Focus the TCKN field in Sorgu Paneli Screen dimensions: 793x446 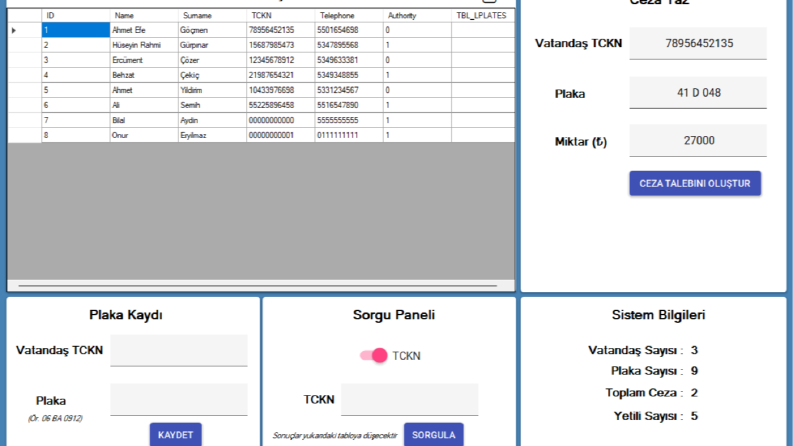[x=410, y=399]
